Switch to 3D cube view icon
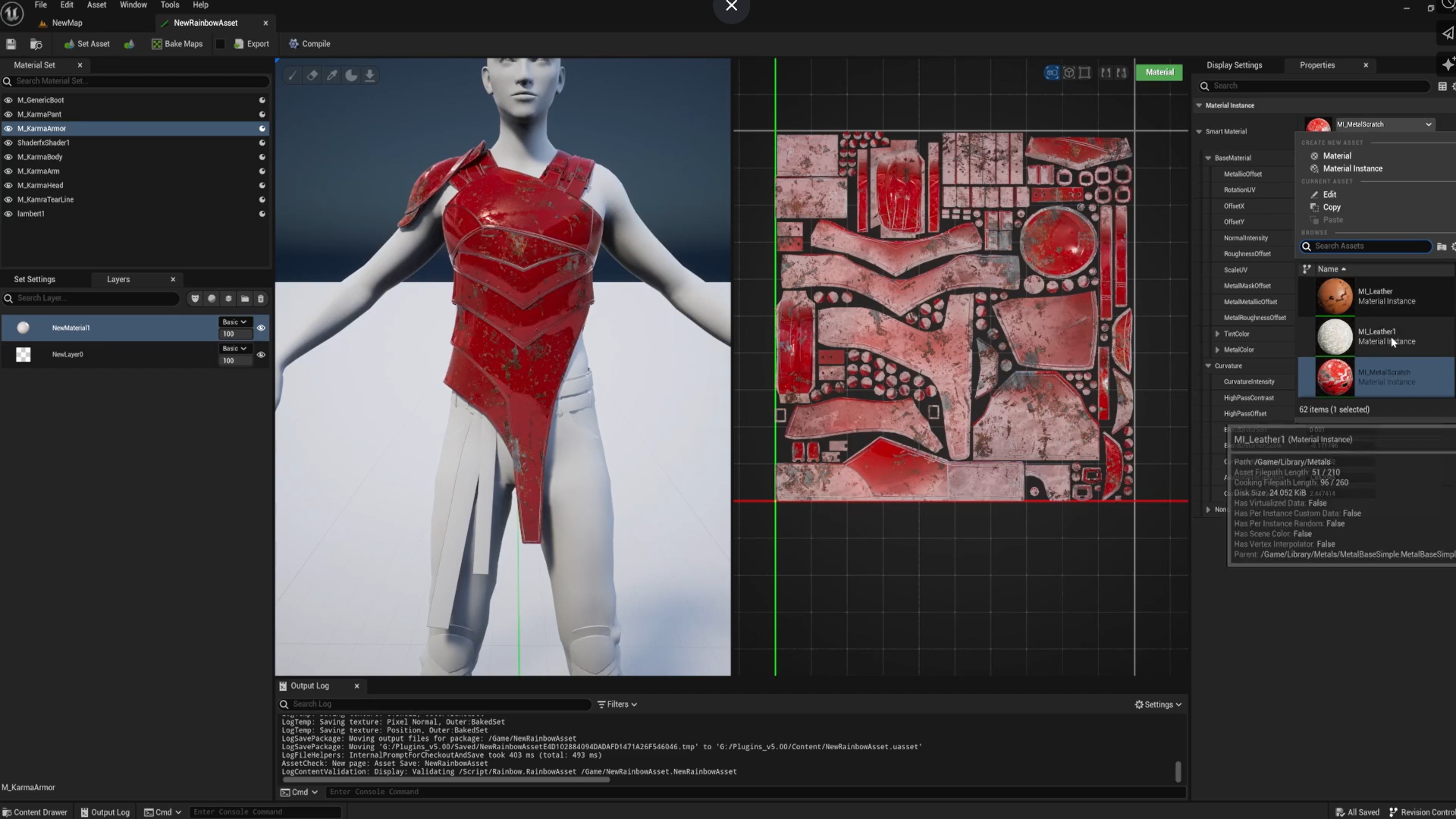 click(1068, 73)
